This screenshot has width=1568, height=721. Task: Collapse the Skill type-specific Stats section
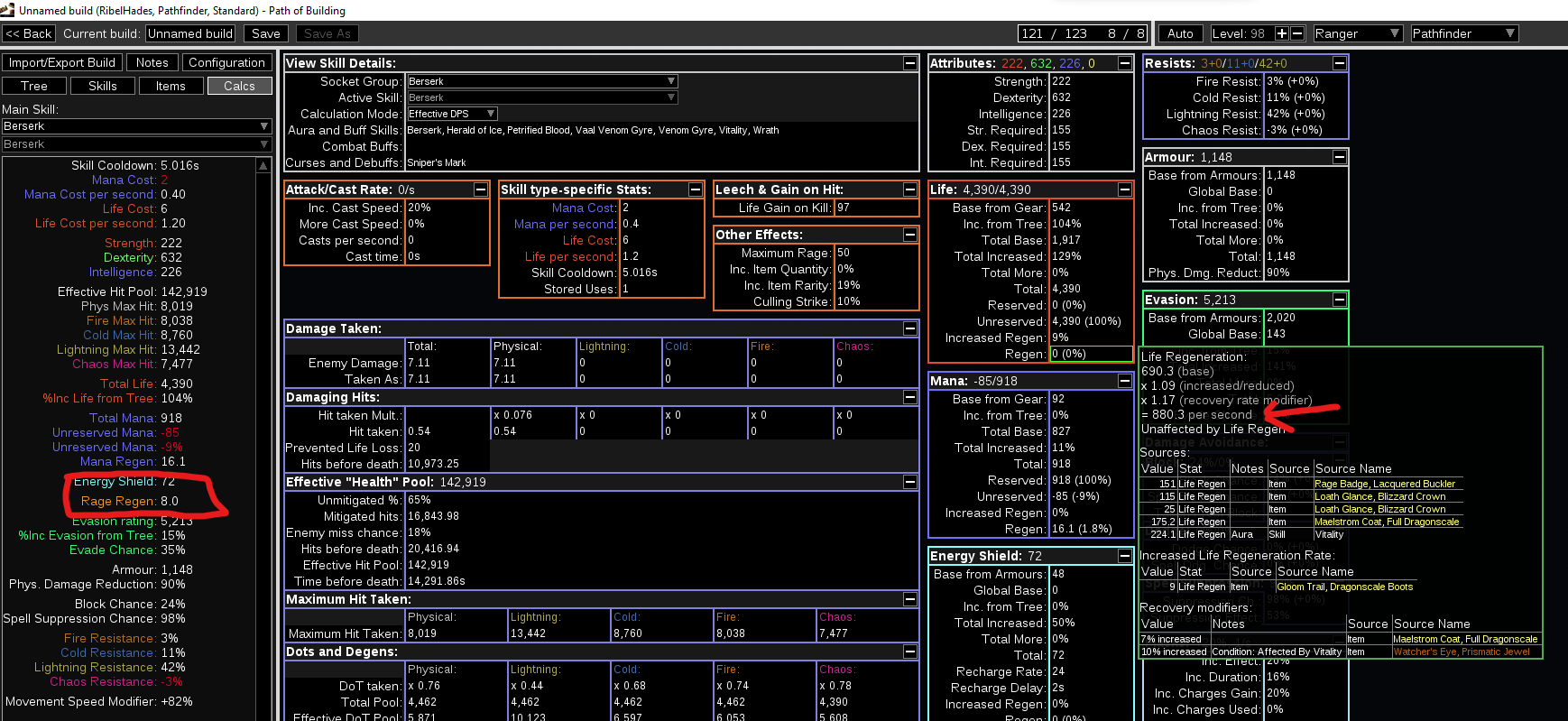pyautogui.click(x=696, y=189)
